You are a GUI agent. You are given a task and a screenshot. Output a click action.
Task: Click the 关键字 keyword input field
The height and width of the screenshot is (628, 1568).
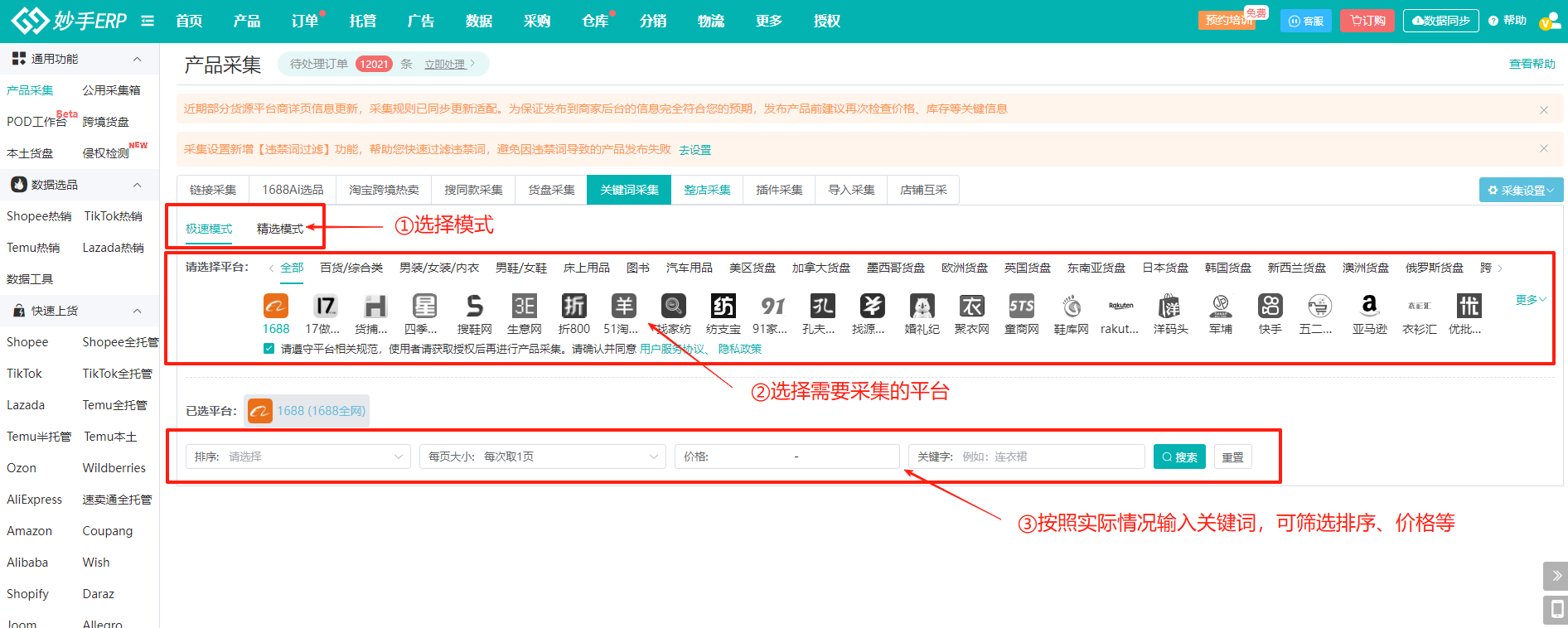(x=1048, y=457)
